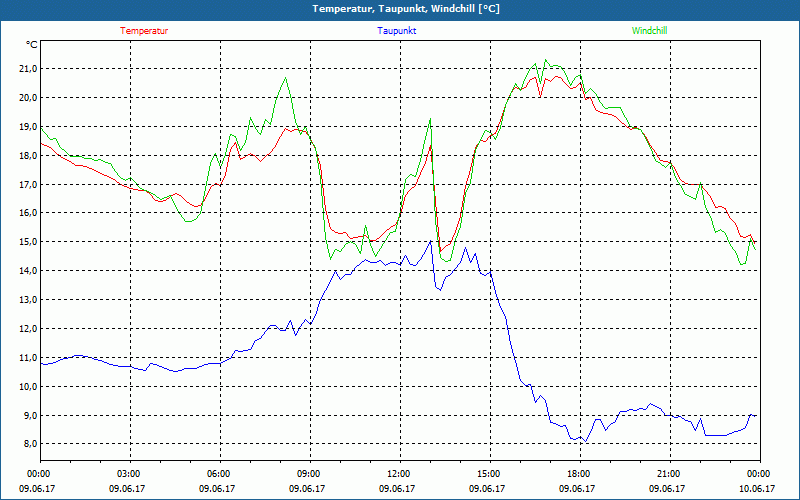Image resolution: width=800 pixels, height=500 pixels.
Task: Click the chart title Temperatur, Taupunkt, Windchill
Action: 406,9
